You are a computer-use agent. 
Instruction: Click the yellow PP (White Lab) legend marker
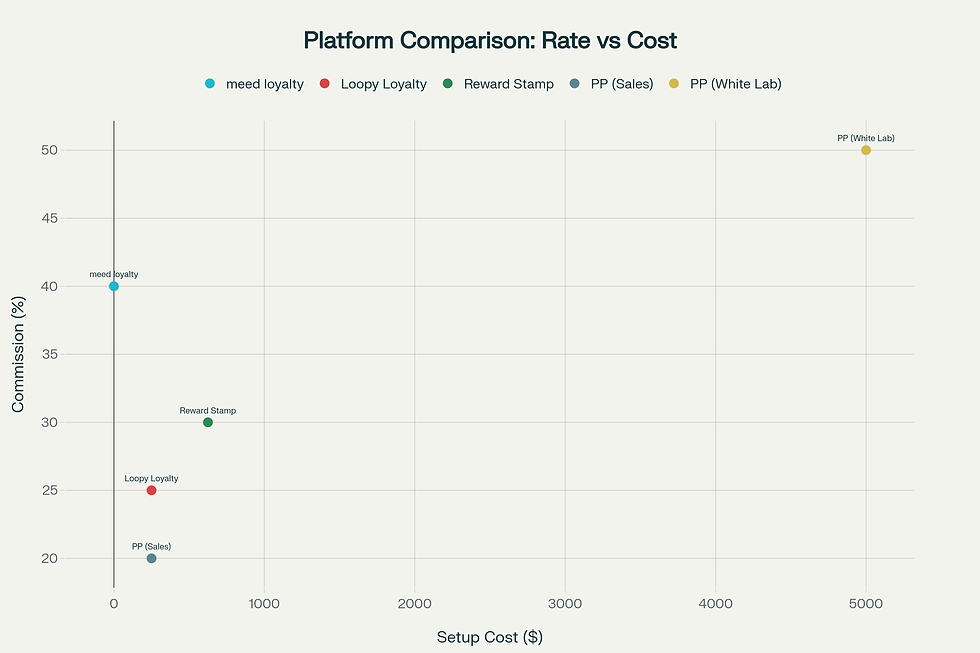(674, 83)
